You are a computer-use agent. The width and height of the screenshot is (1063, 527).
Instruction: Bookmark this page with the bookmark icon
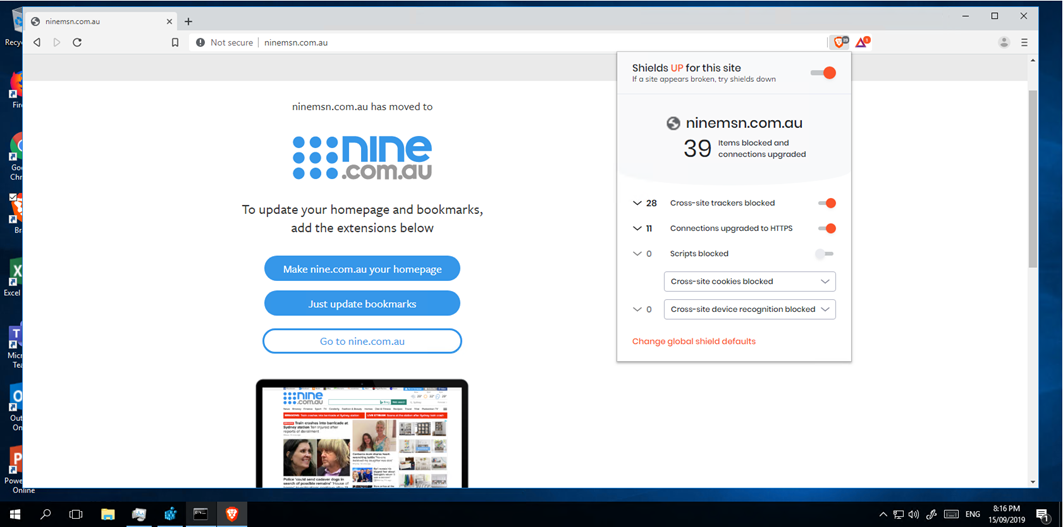coord(175,42)
